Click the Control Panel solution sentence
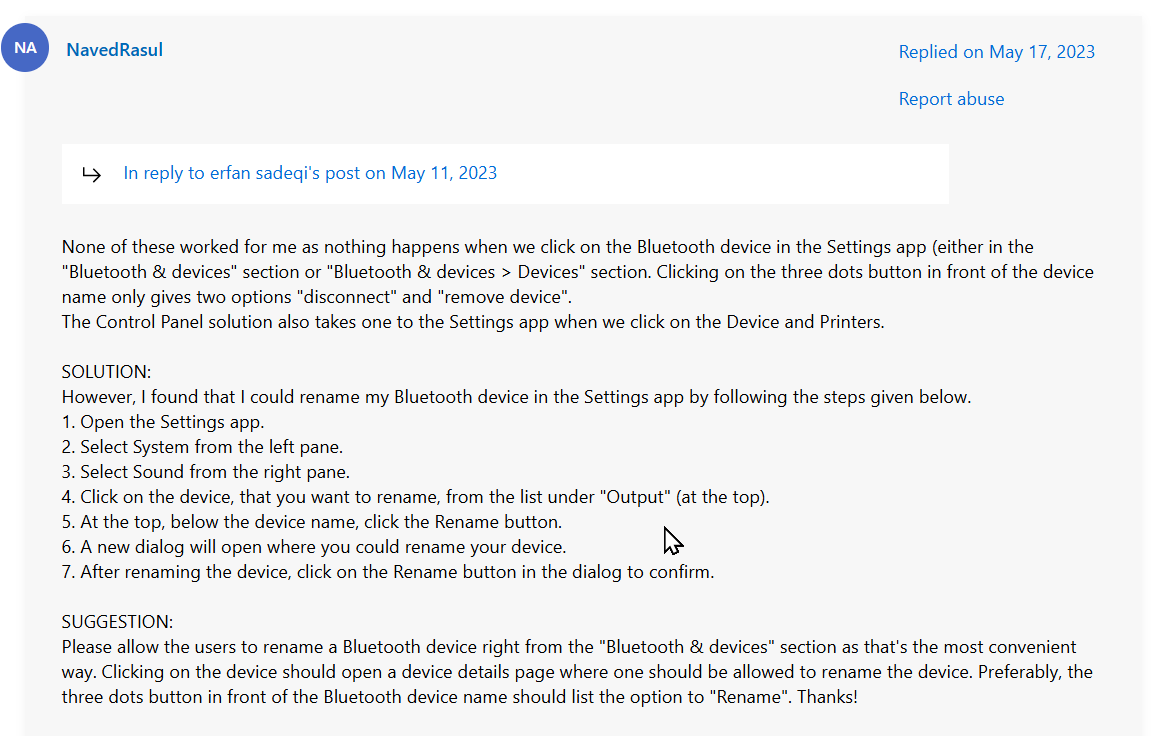This screenshot has width=1151, height=736. pyautogui.click(x=473, y=322)
